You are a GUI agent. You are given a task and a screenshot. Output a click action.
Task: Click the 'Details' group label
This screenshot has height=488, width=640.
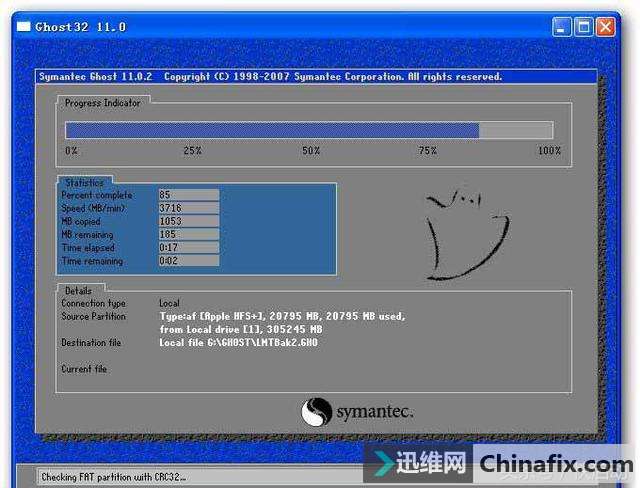[78, 291]
